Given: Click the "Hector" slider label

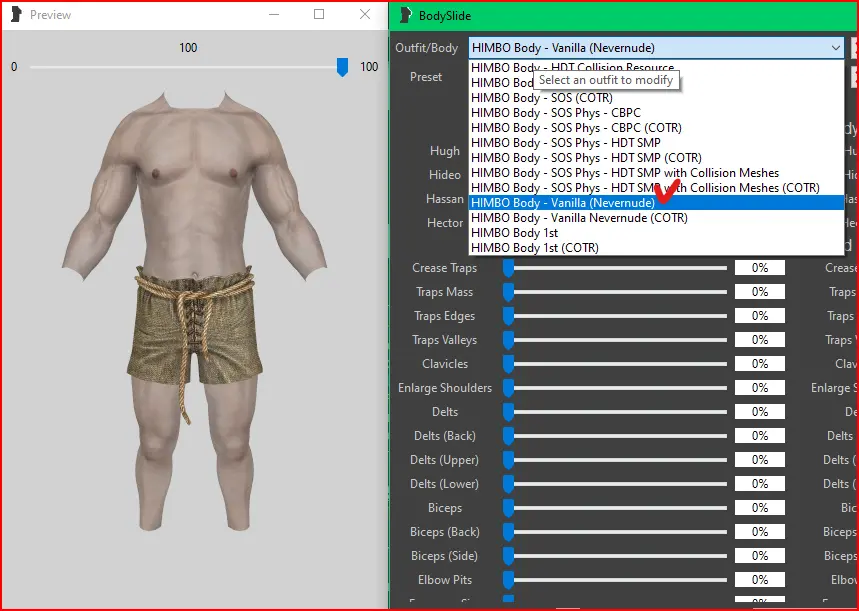Looking at the screenshot, I should tap(445, 223).
